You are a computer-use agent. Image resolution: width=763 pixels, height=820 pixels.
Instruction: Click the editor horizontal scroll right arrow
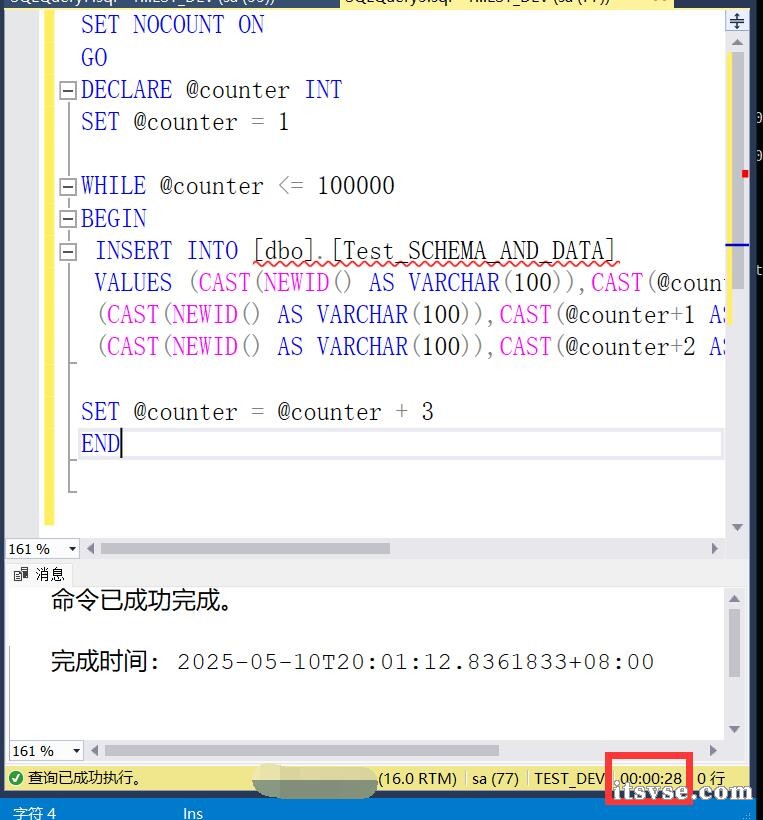[715, 549]
